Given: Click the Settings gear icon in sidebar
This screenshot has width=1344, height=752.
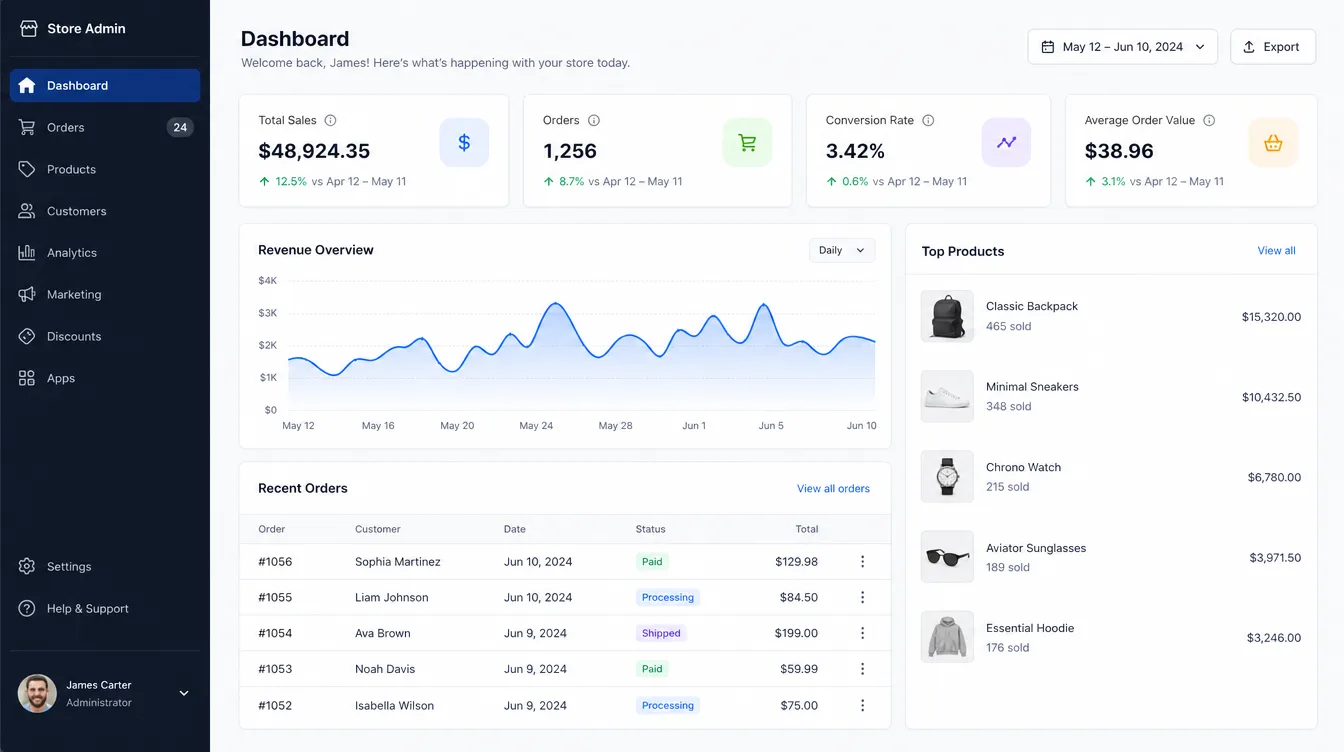Looking at the screenshot, I should click(x=27, y=567).
